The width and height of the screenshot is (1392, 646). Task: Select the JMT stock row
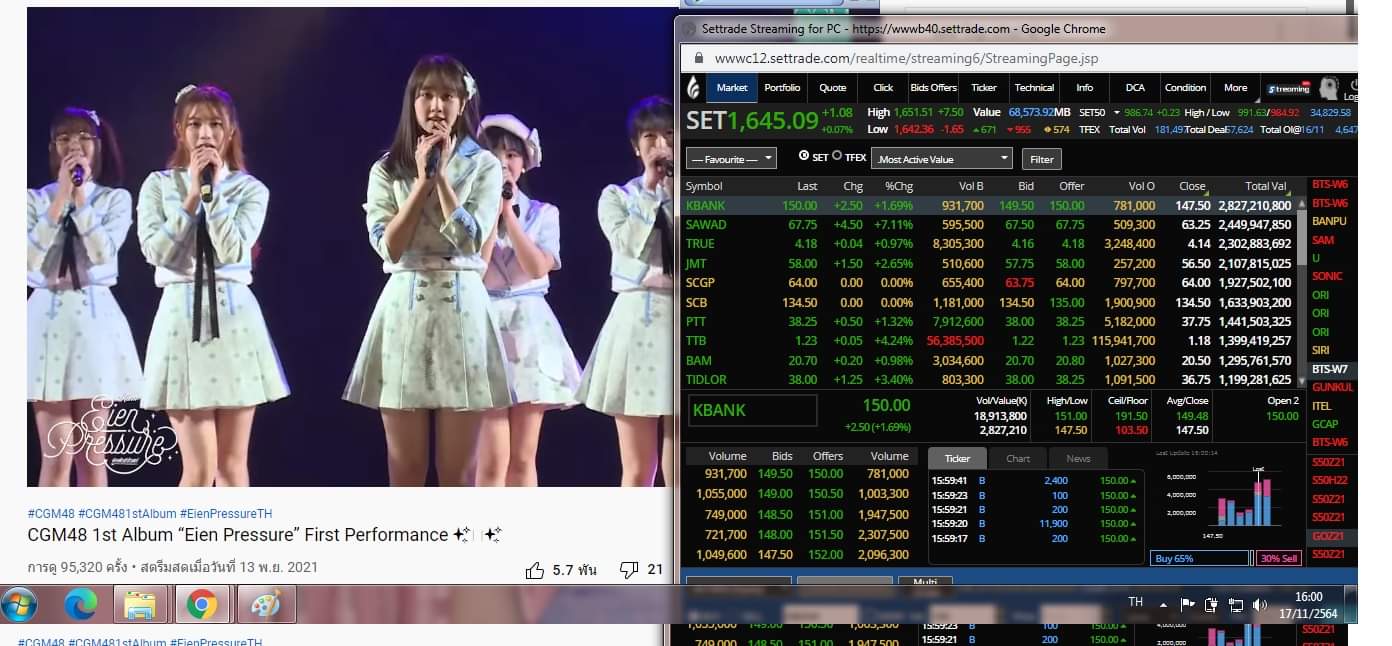(990, 264)
